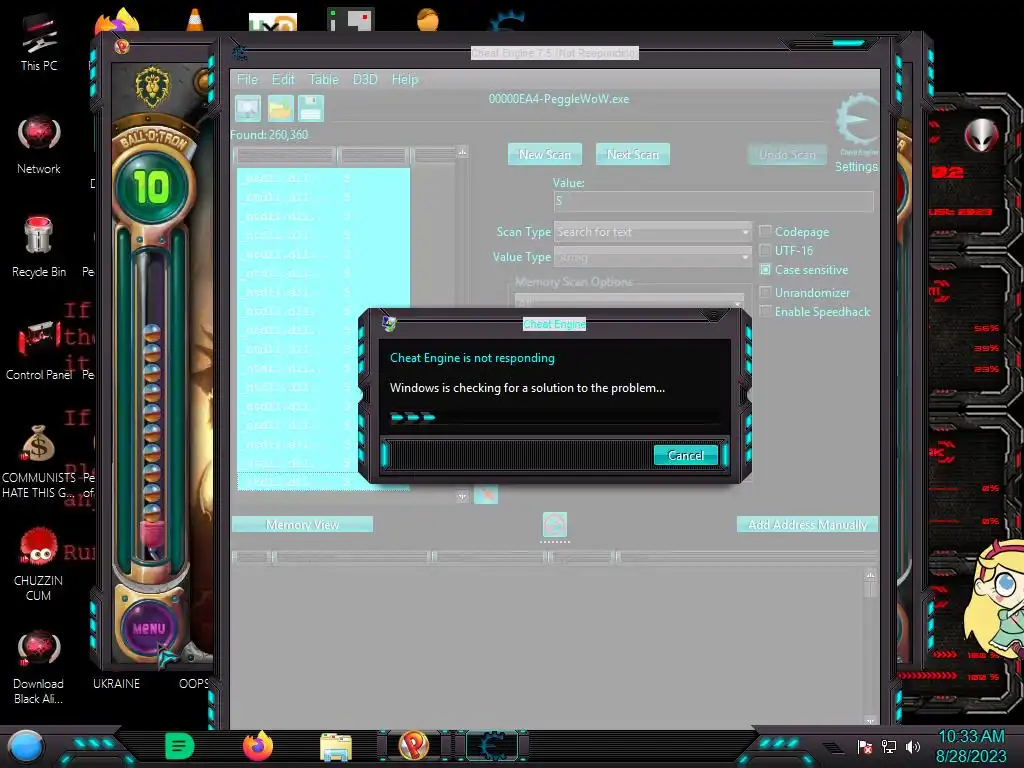This screenshot has height=768, width=1024.
Task: Click the Next Scan button
Action: tap(633, 154)
